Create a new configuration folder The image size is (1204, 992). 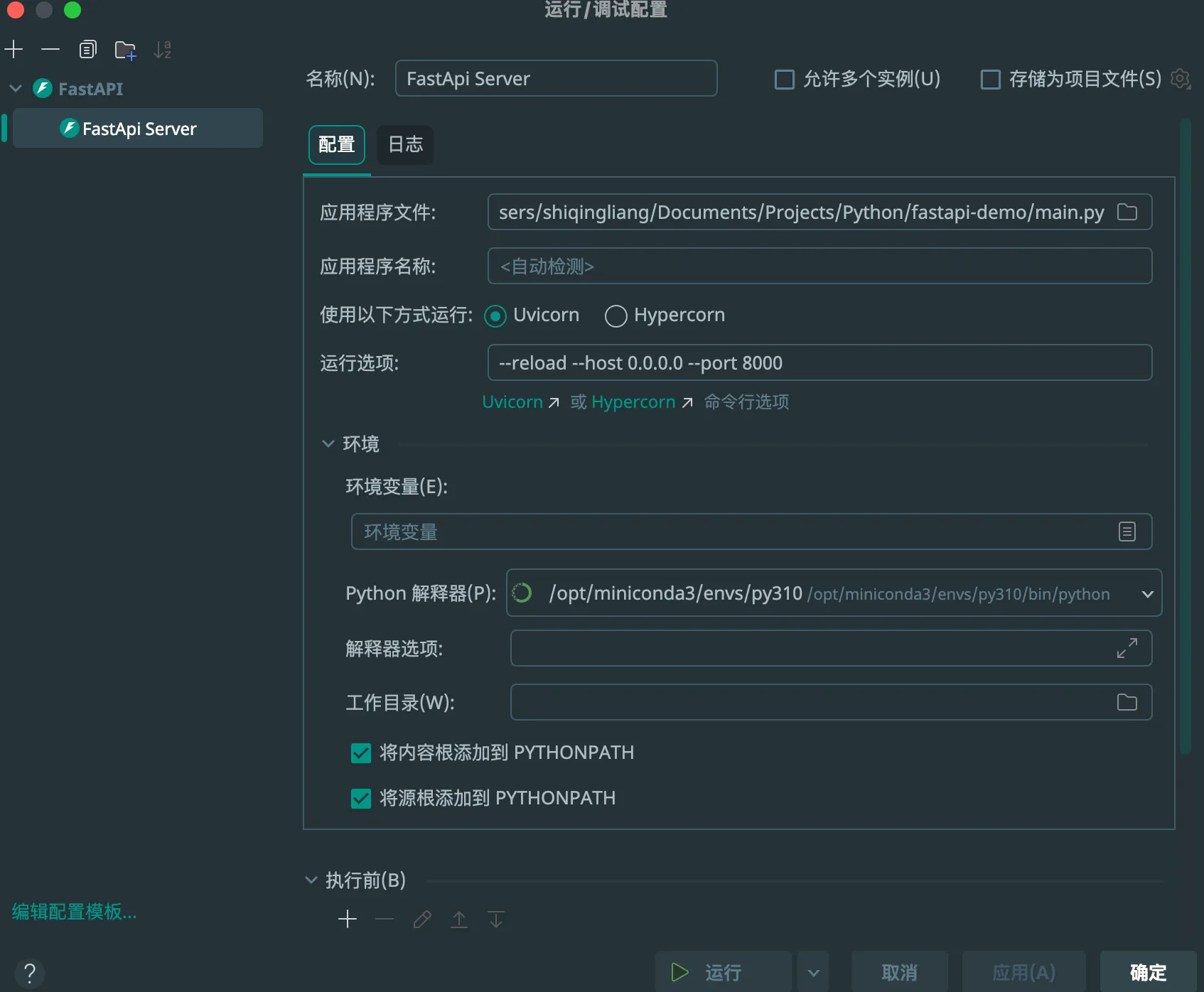point(125,50)
